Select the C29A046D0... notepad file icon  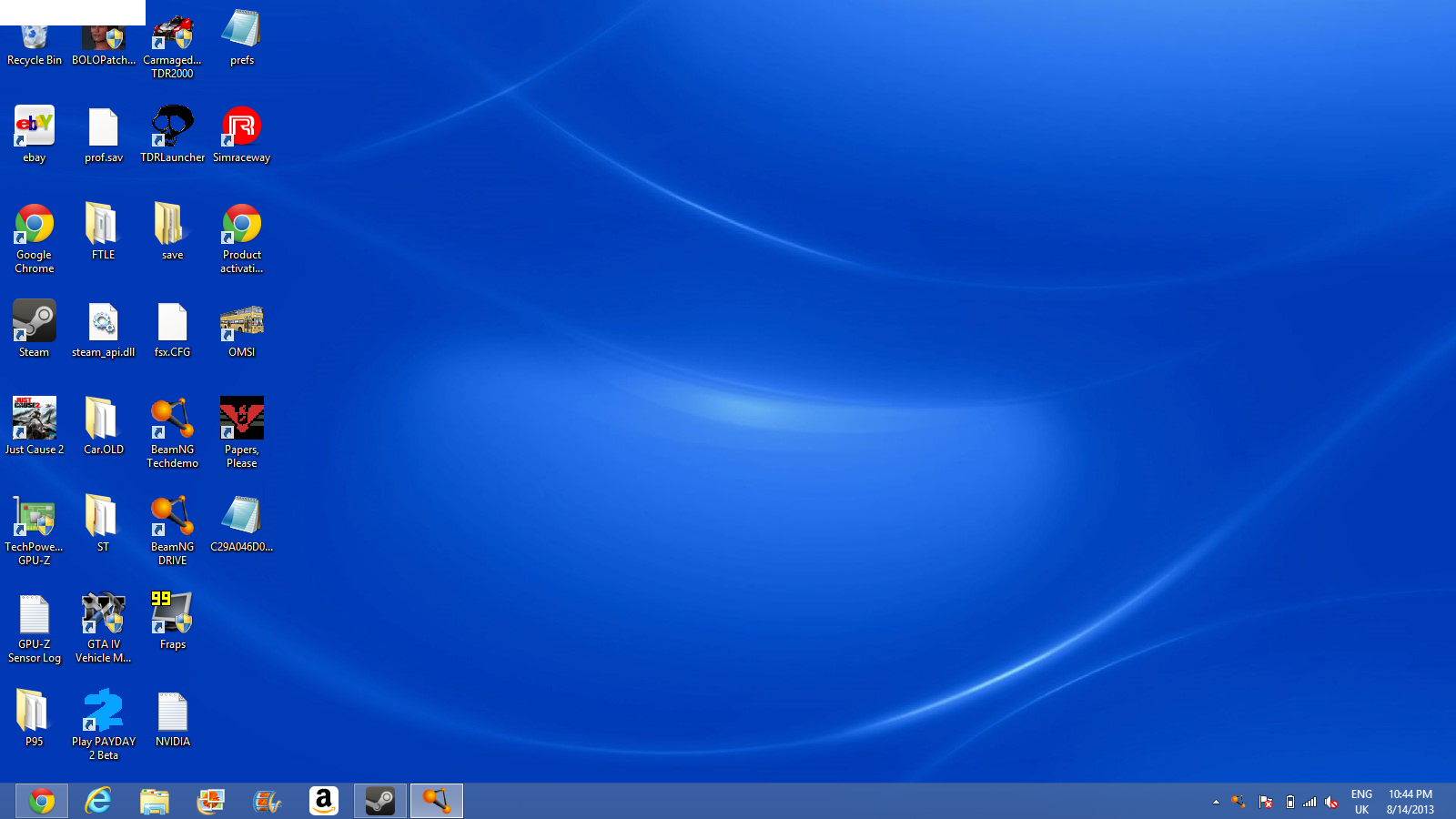click(242, 523)
